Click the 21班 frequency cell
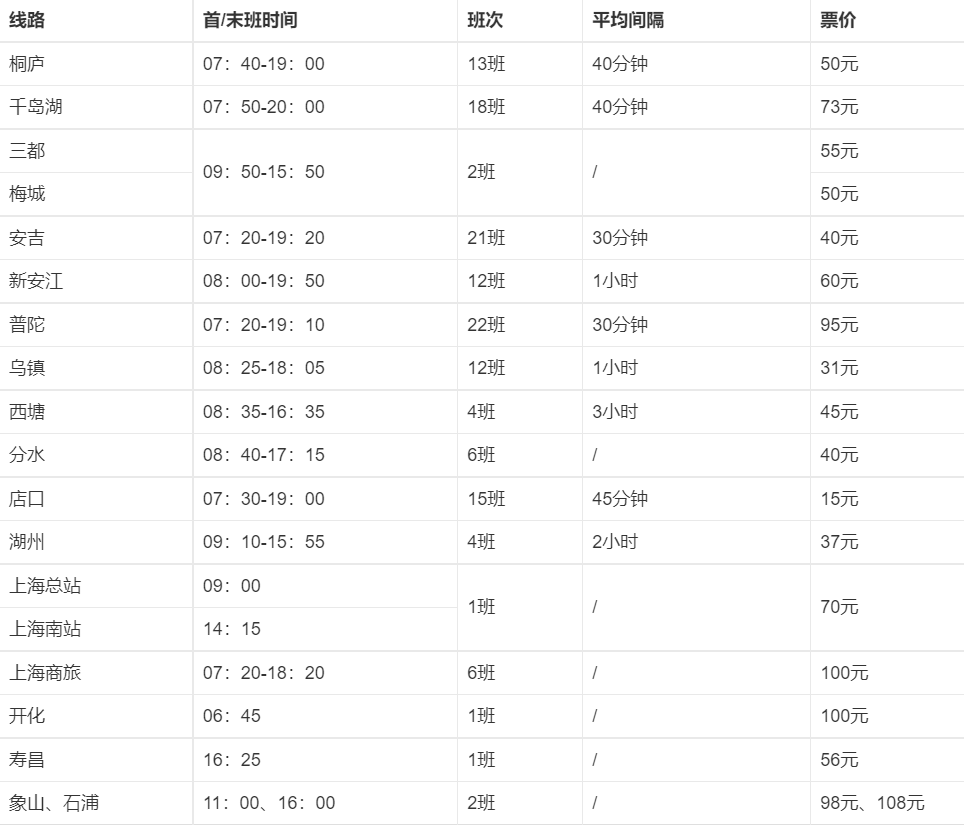The image size is (964, 825). pos(487,238)
